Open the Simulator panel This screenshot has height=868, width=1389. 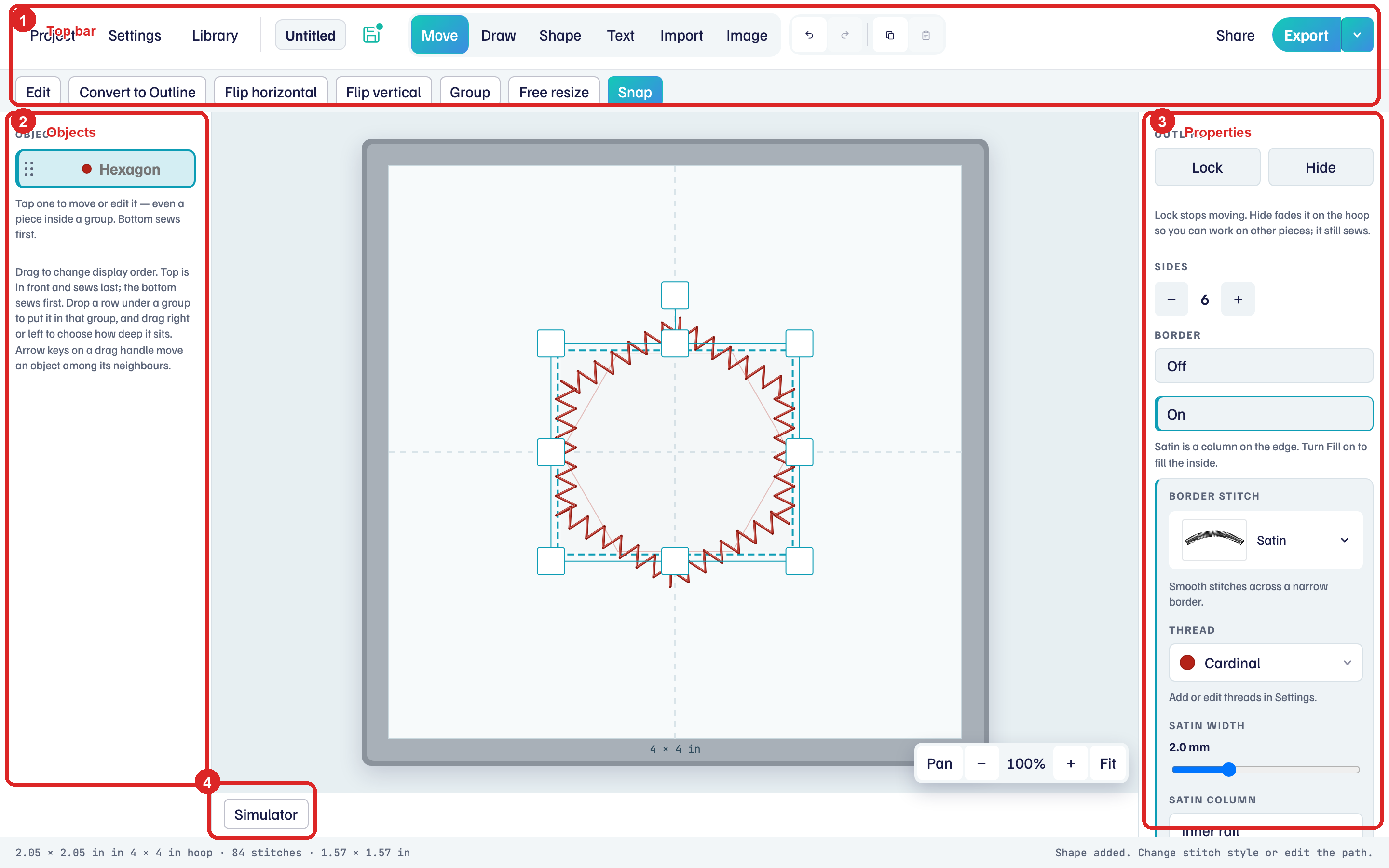click(266, 814)
